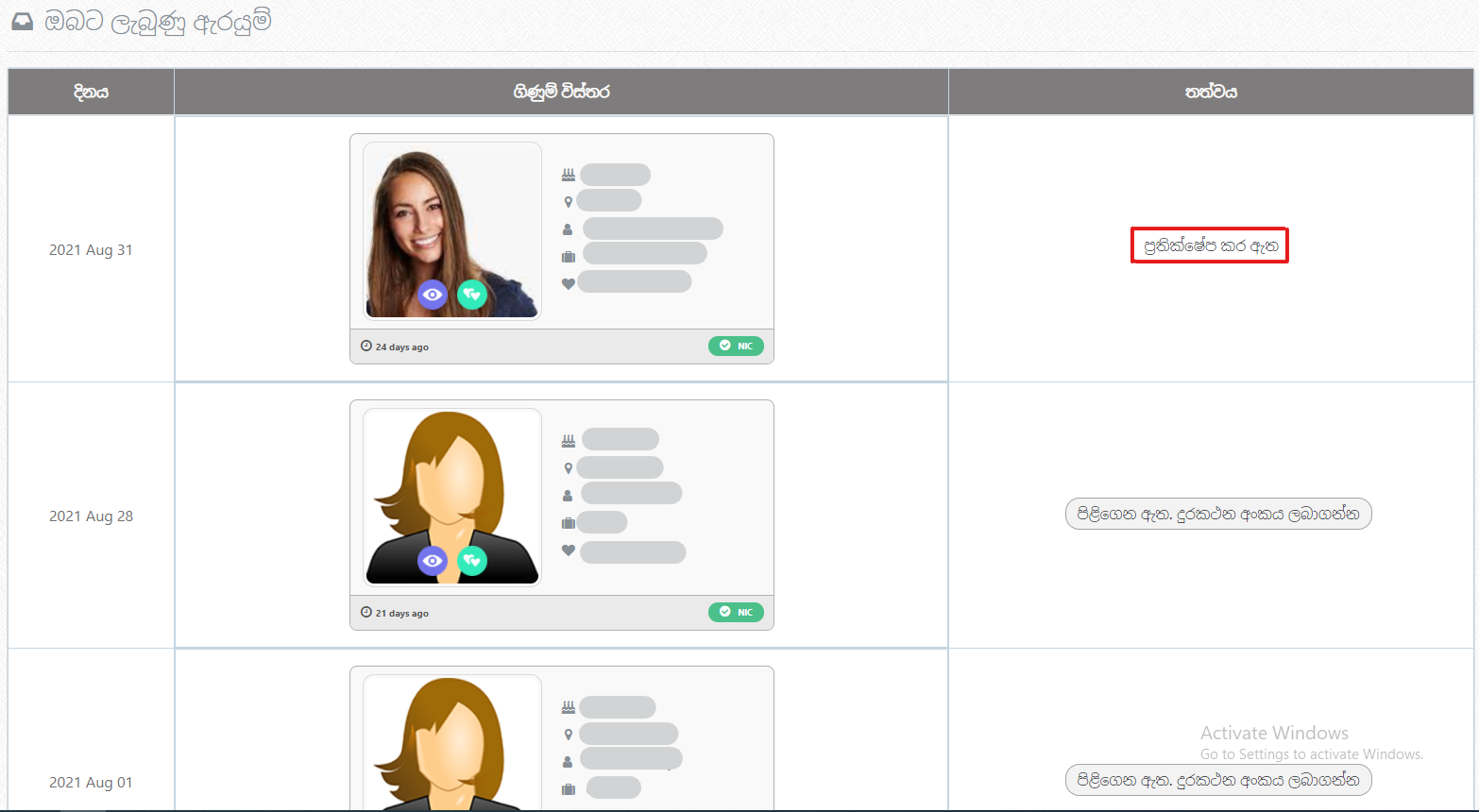View profile via eye icon on second card
This screenshot has width=1479, height=812.
tap(433, 561)
